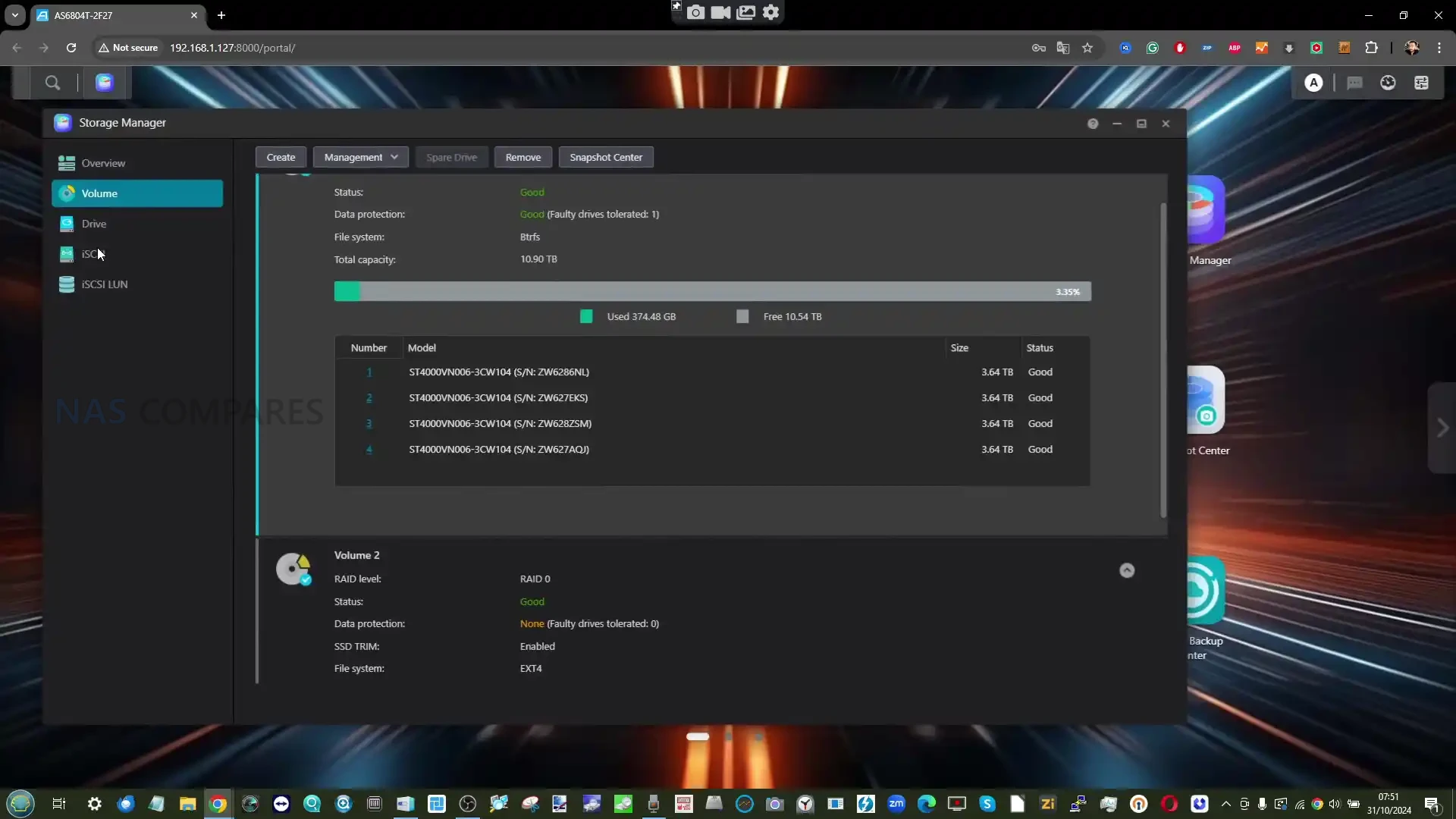Screen dimensions: 1456x819
Task: Open iSCSI LUN in the sidebar
Action: pos(105,284)
